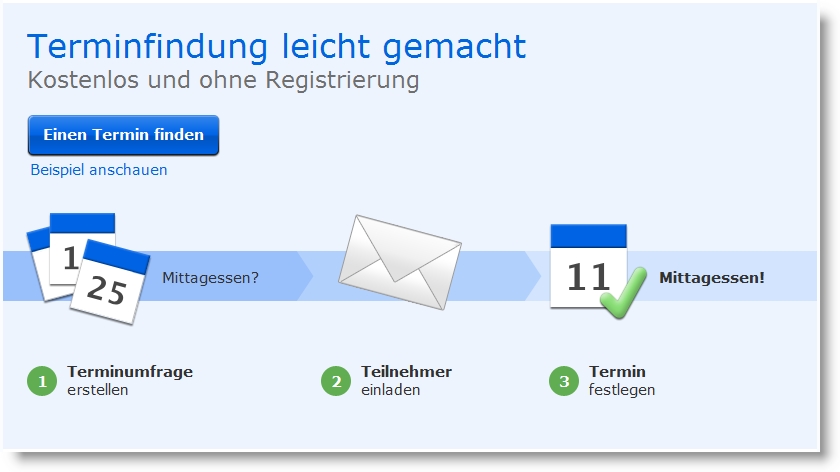Click the envelope icon

click(x=400, y=262)
